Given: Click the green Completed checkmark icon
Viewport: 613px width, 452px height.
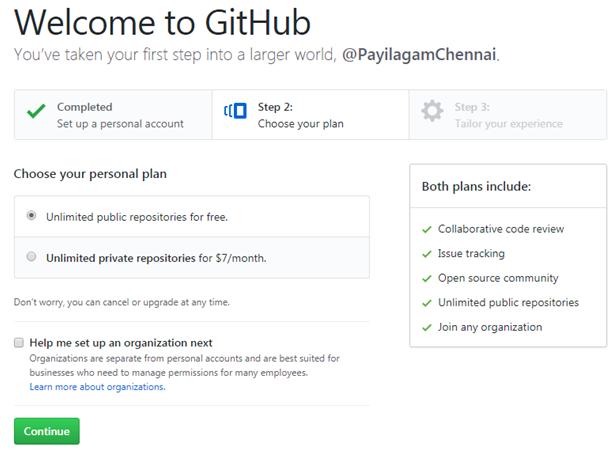Looking at the screenshot, I should click(36, 111).
